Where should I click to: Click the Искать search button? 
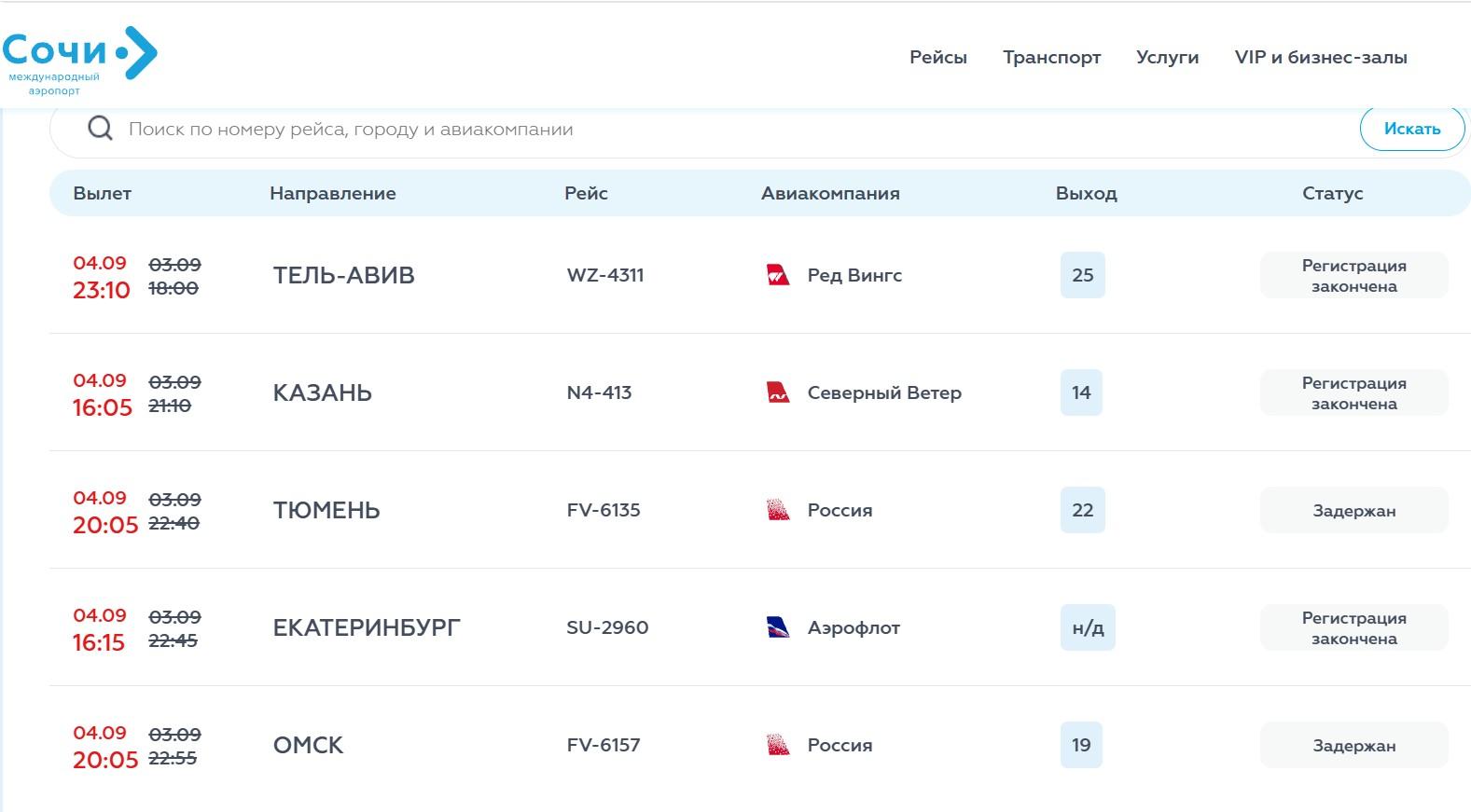[x=1412, y=129]
